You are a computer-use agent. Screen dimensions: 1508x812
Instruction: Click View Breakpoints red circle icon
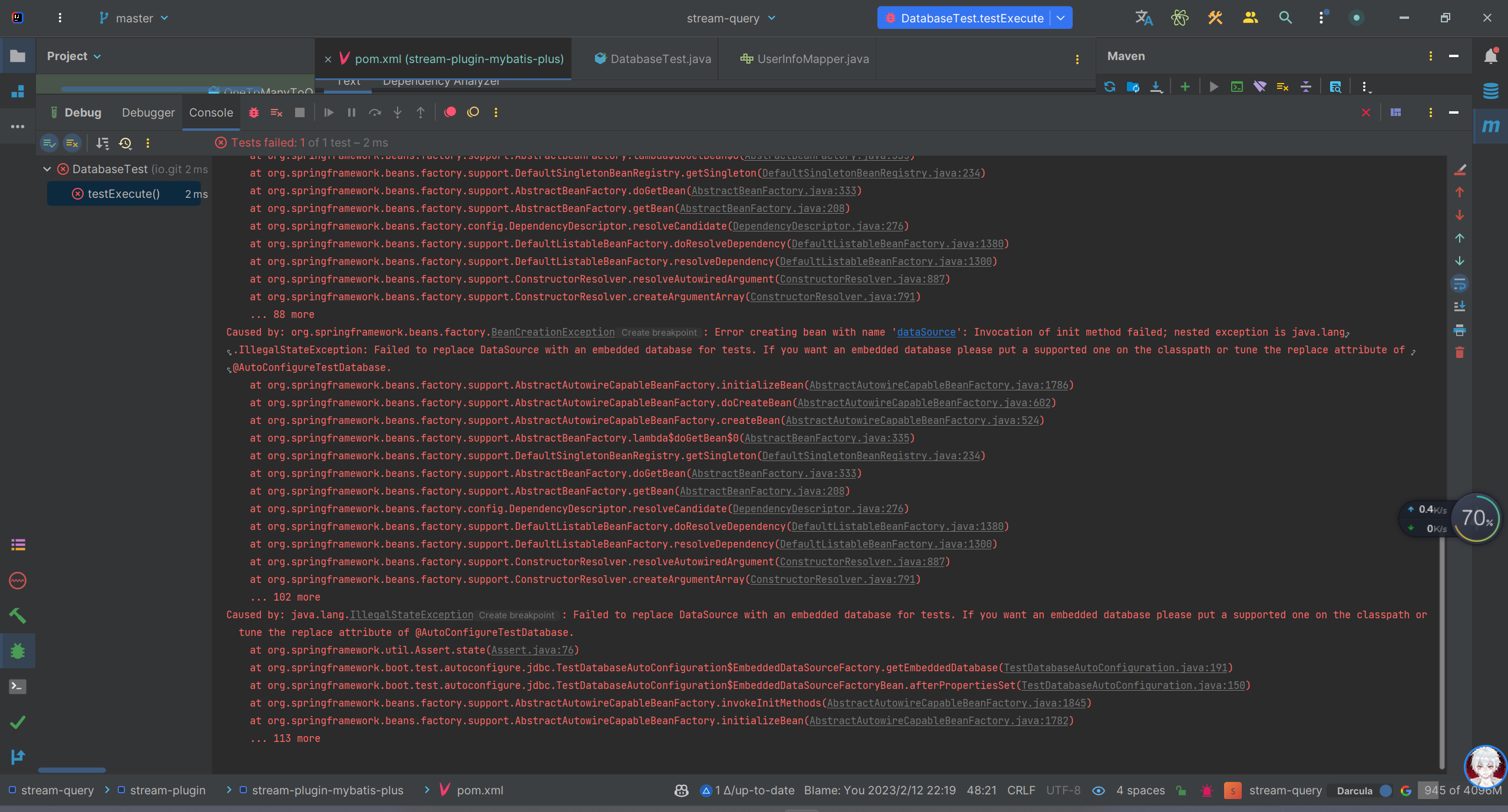(x=450, y=112)
